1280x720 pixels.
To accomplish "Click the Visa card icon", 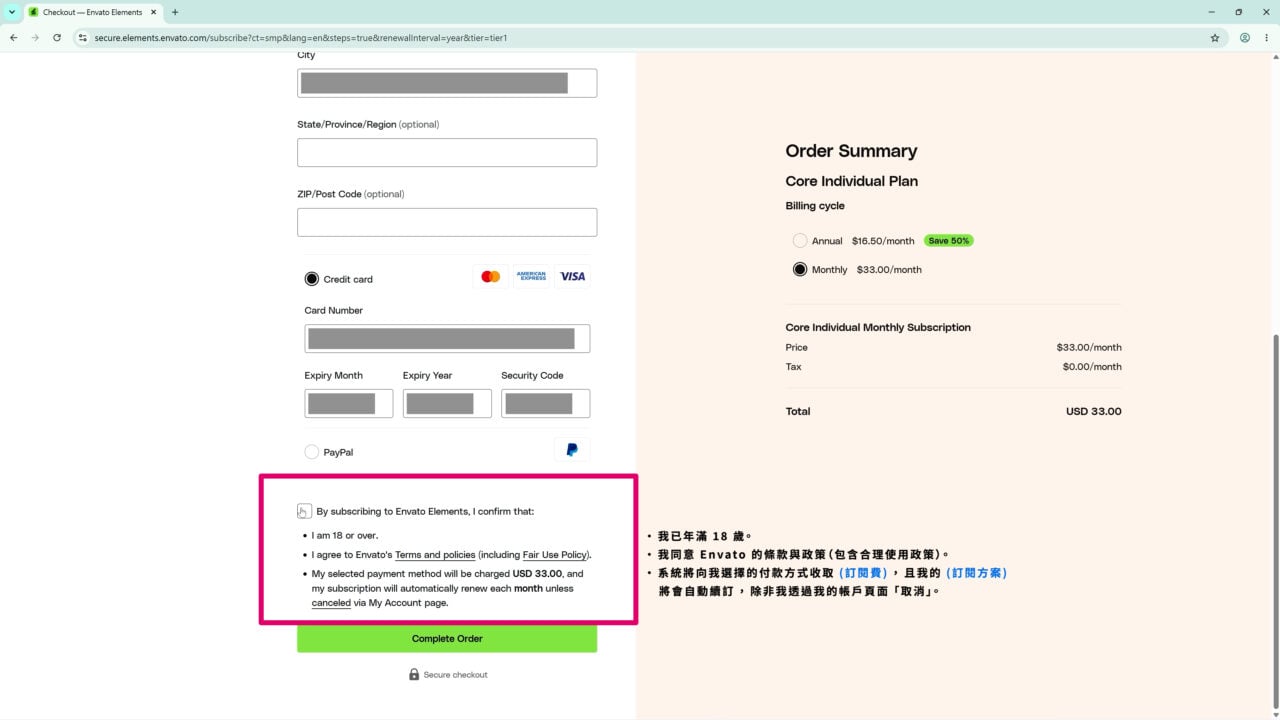I will (572, 276).
